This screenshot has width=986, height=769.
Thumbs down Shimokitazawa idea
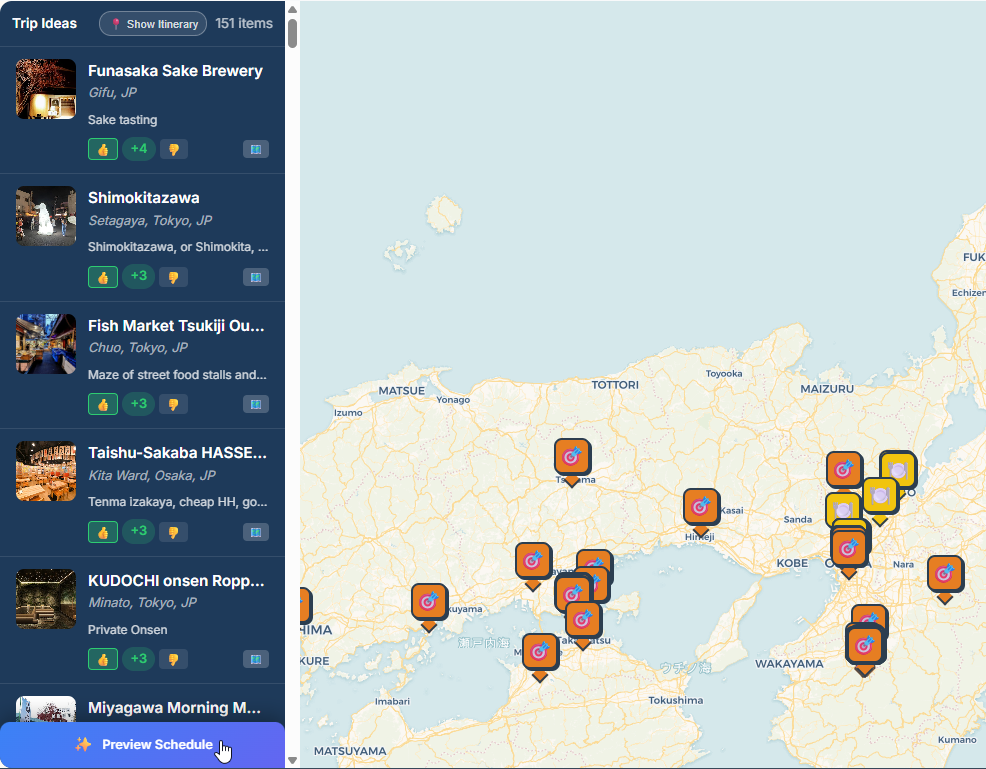point(173,277)
